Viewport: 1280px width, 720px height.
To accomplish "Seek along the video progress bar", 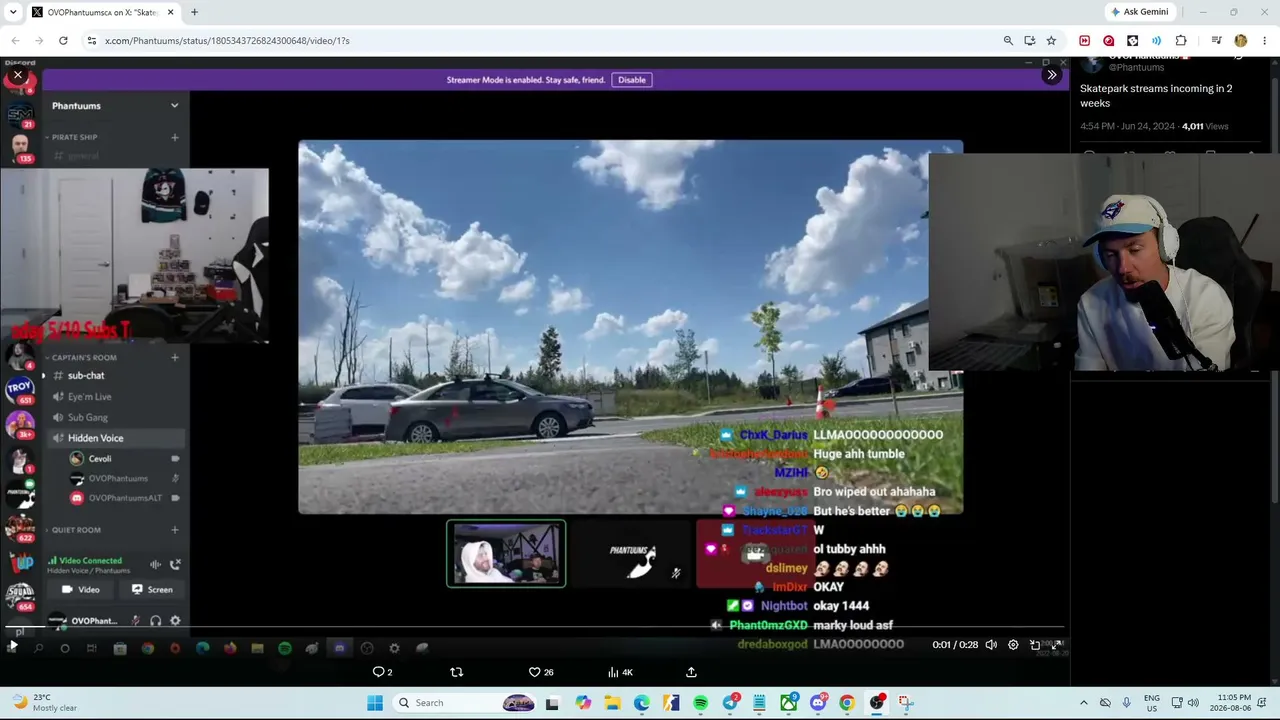I will [535, 629].
